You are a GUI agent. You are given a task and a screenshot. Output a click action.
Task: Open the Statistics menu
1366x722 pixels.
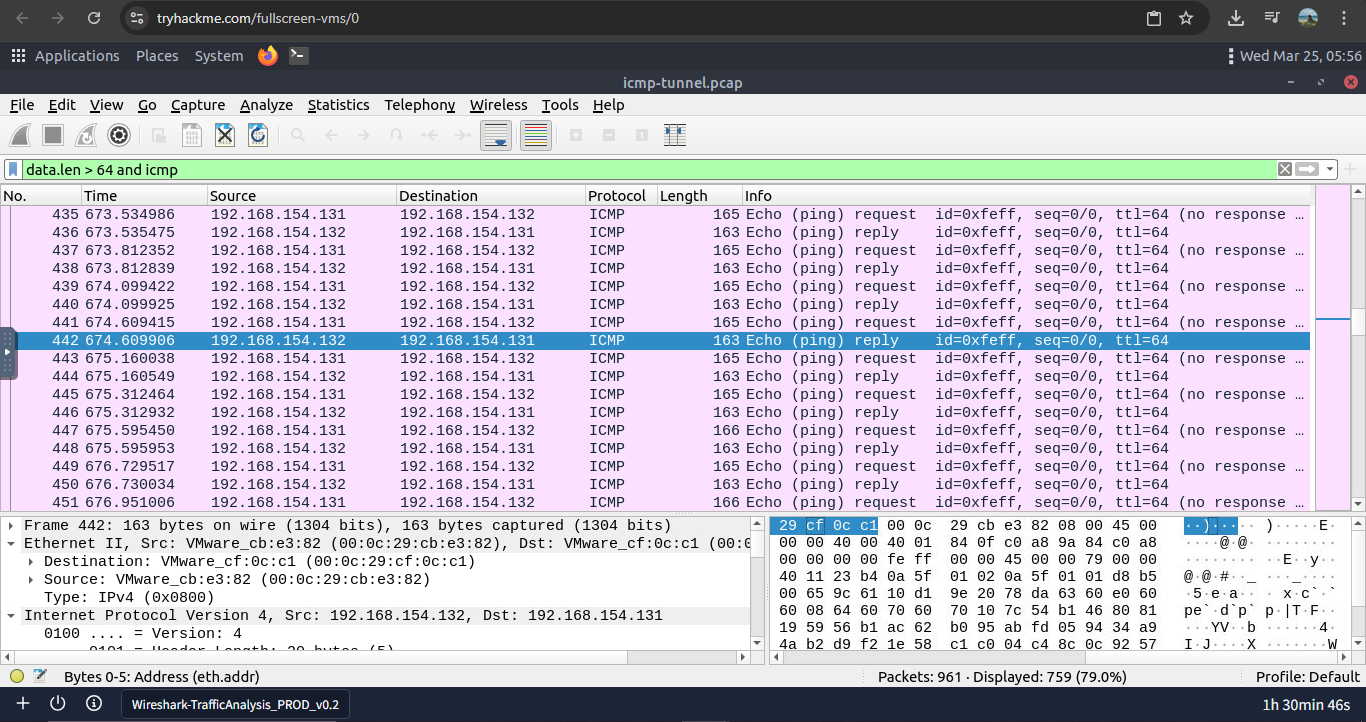click(x=338, y=105)
